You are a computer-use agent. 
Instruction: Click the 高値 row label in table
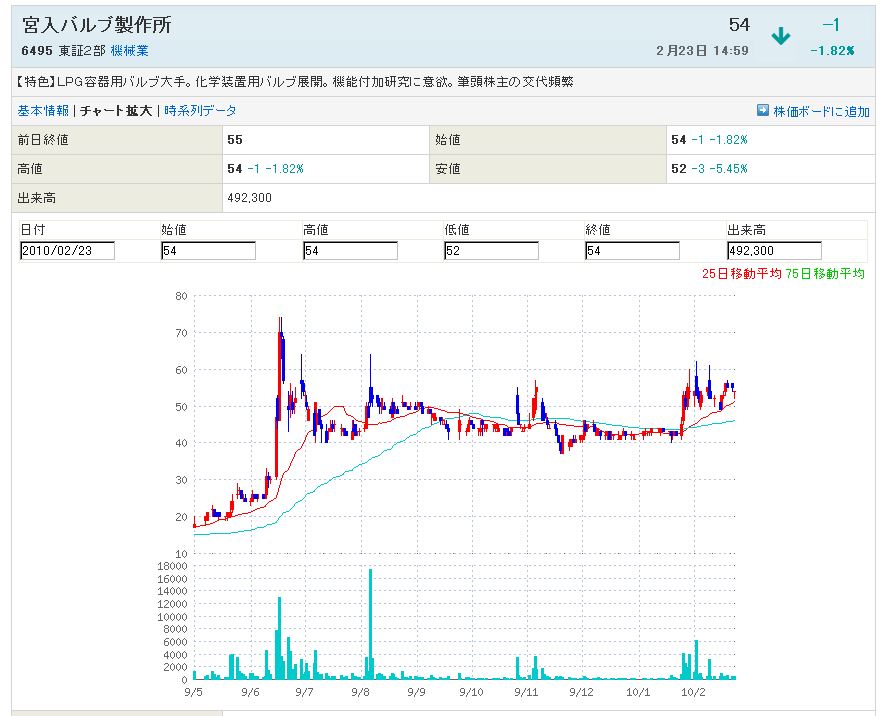click(30, 168)
